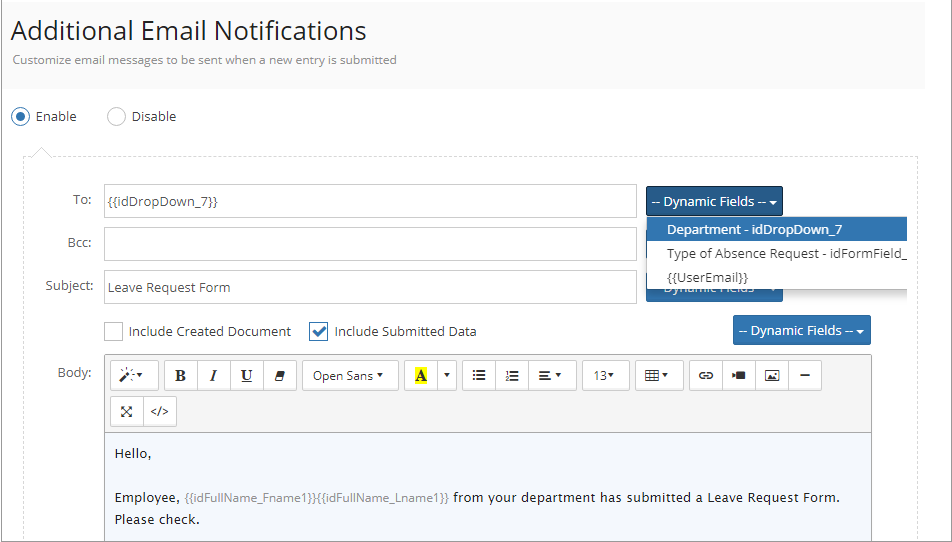Screen dimensions: 952x542
Task: Click the eraser remove-format icon
Action: [x=280, y=375]
